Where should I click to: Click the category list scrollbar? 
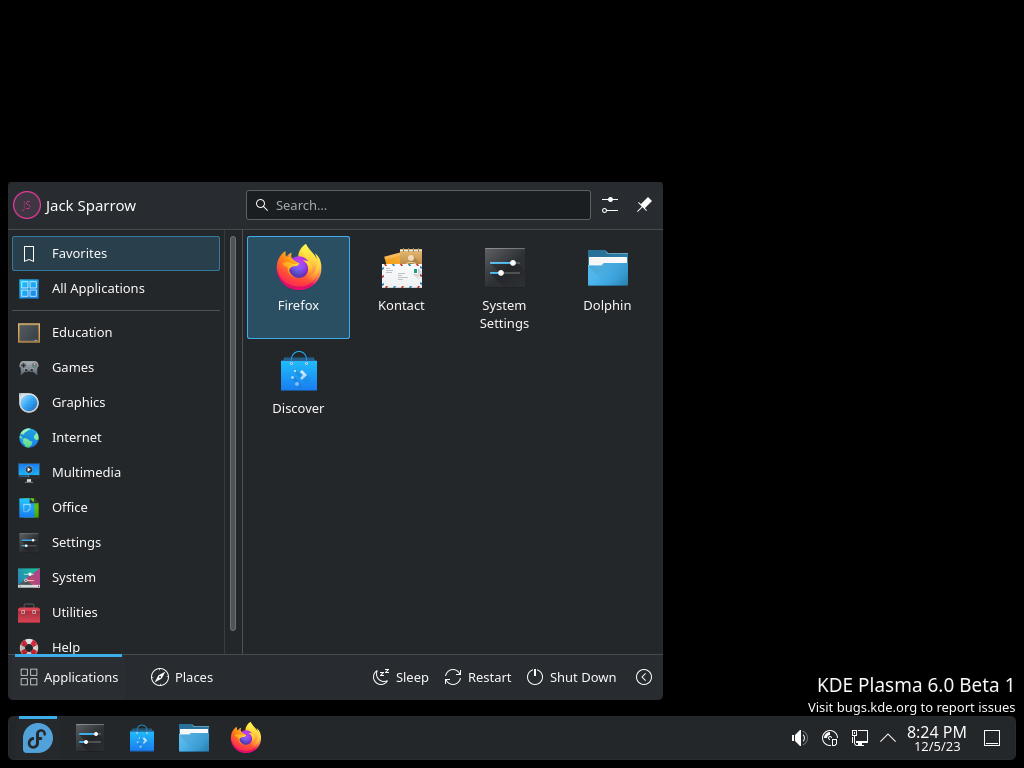[x=233, y=434]
